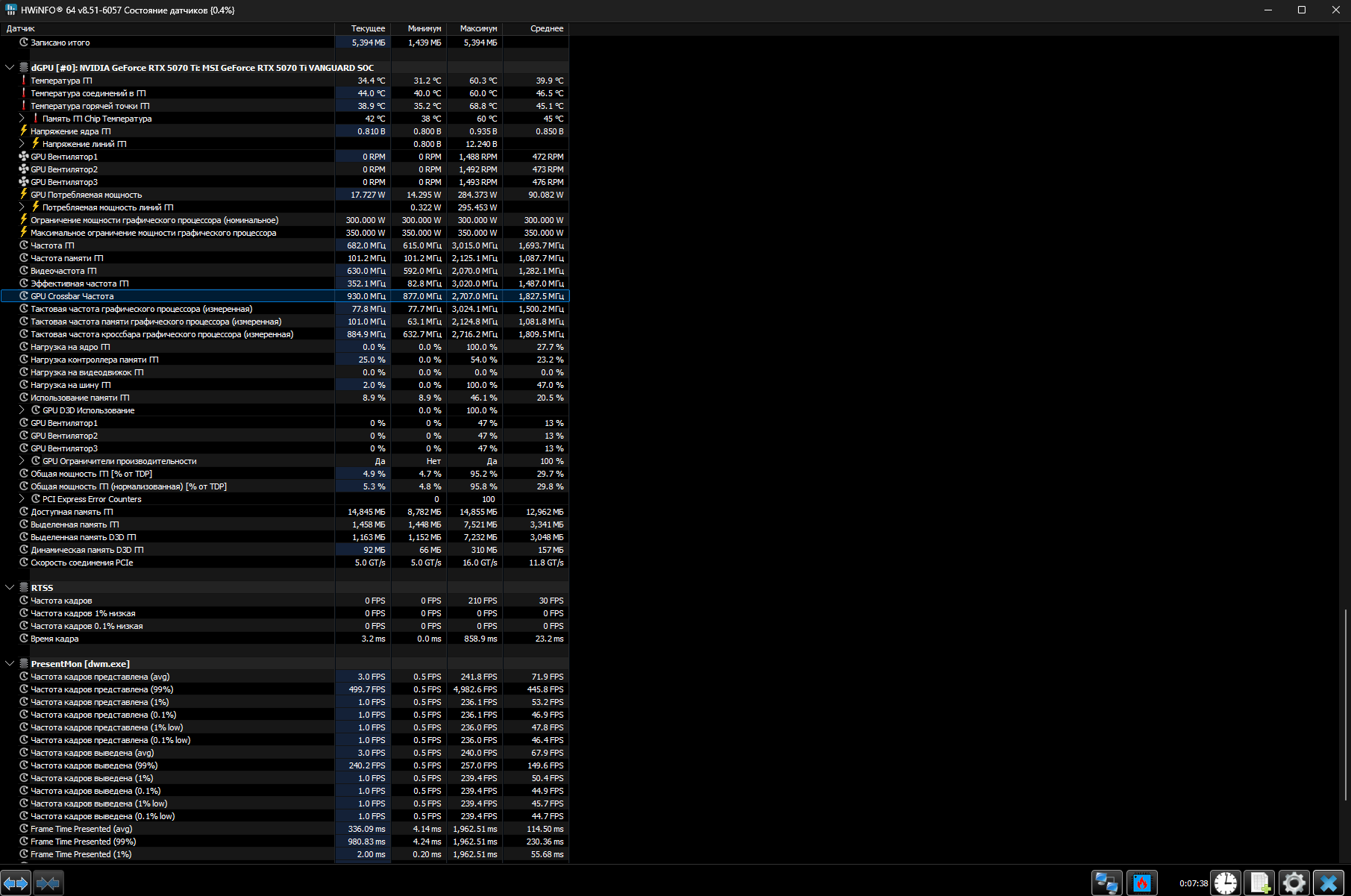
Task: Expand GPU D3D Использование row
Action: click(x=22, y=410)
